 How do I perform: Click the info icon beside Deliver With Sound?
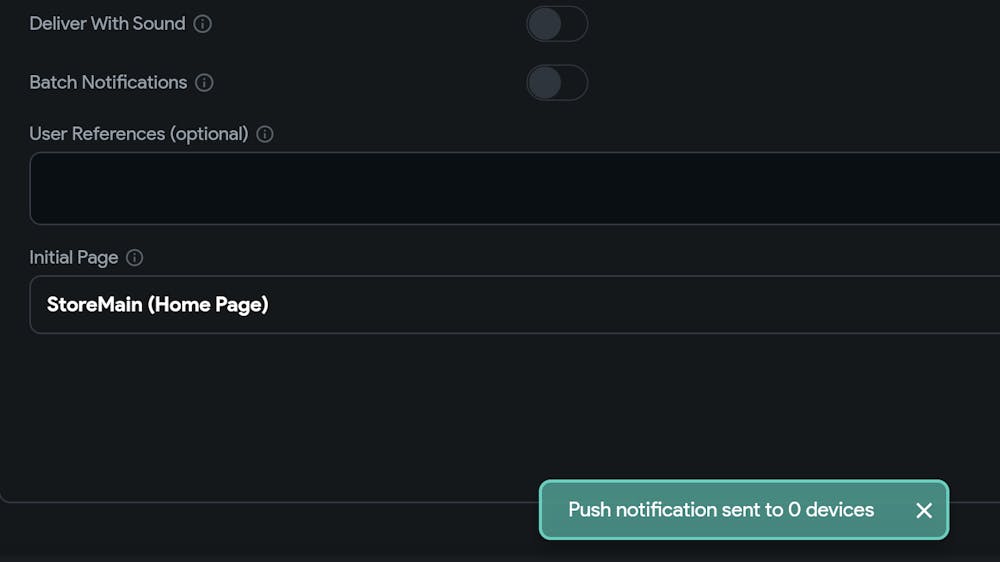[203, 24]
